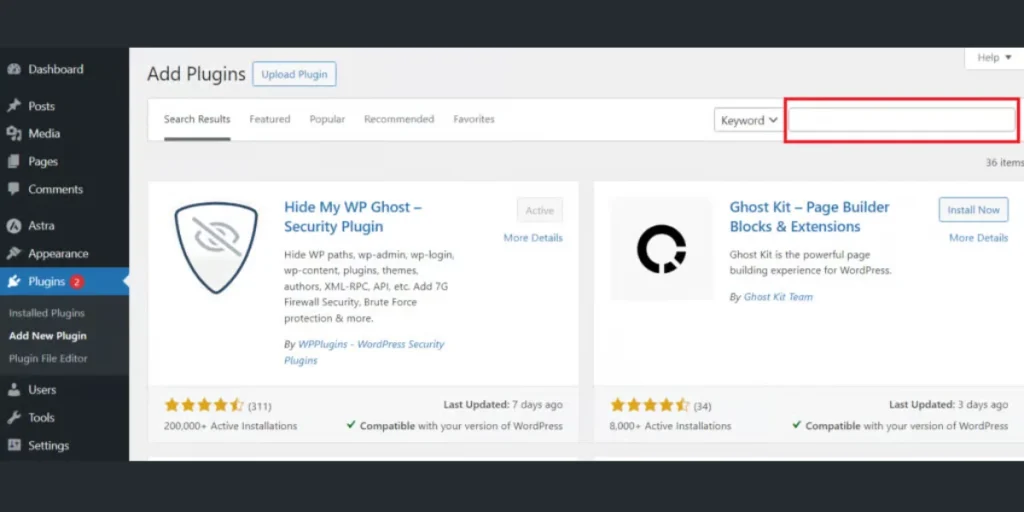Image resolution: width=1024 pixels, height=512 pixels.
Task: Switch to the Search Results tab
Action: coord(197,120)
